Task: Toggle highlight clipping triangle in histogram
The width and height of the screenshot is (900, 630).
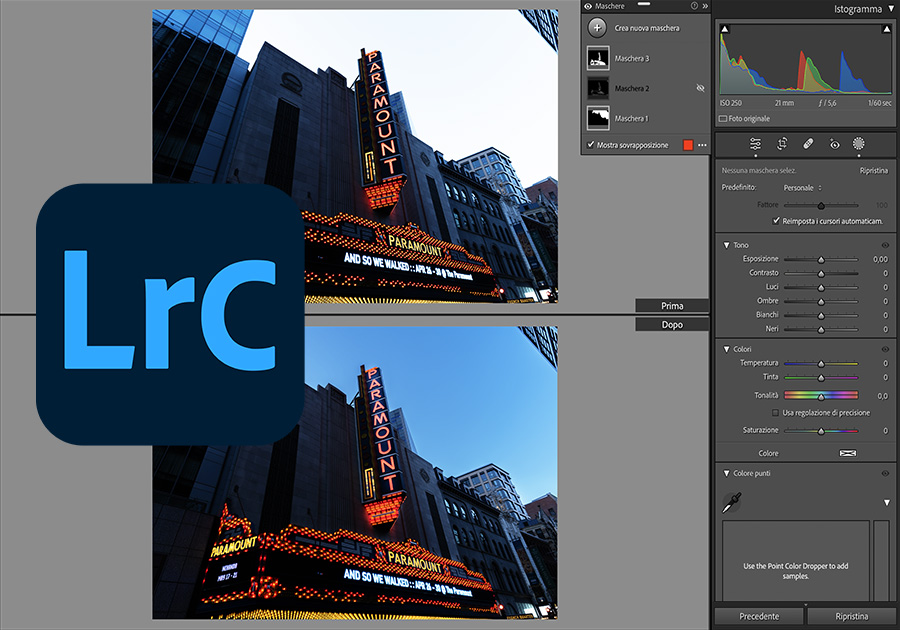Action: pos(887,29)
